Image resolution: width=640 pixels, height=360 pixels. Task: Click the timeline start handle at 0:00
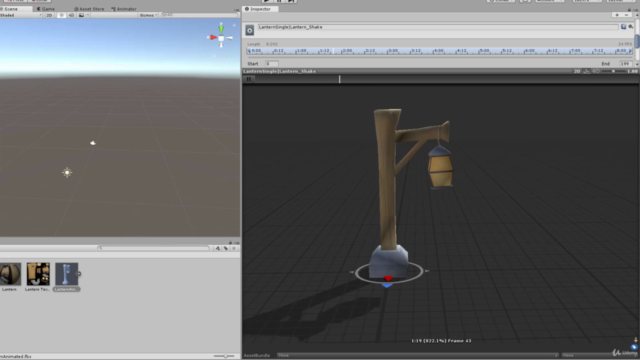249,51
